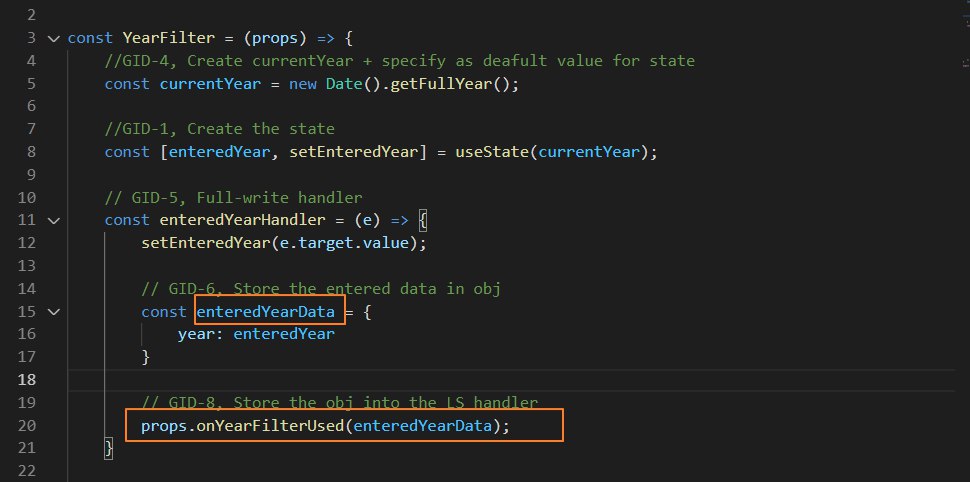
Task: Click line number 18 in the gutter
Action: pos(27,379)
